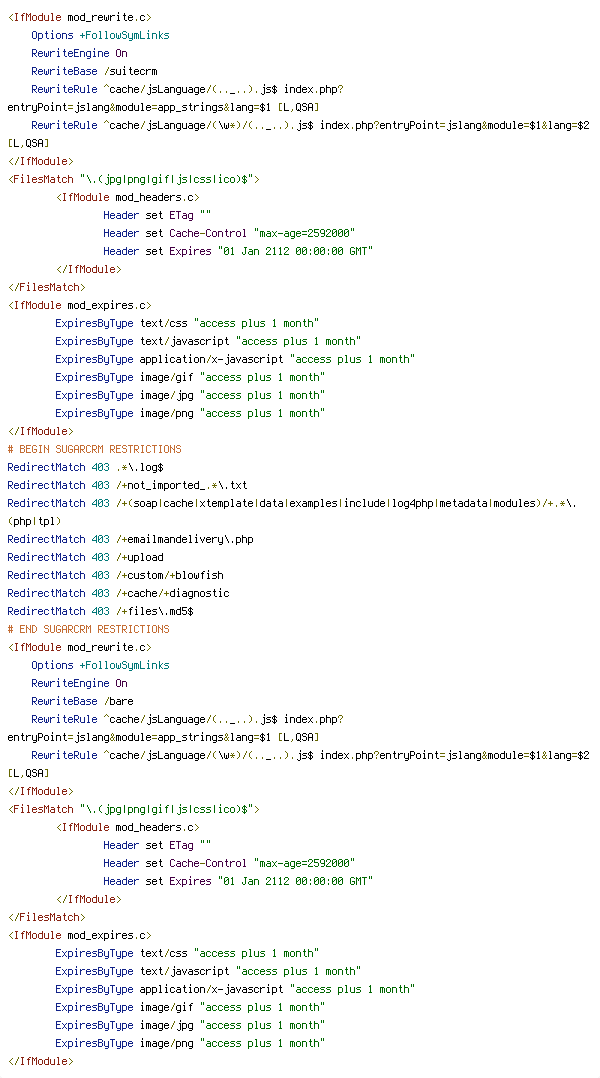Click the 'RewriteBase /bare' line
The image size is (600, 1078).
click(82, 701)
